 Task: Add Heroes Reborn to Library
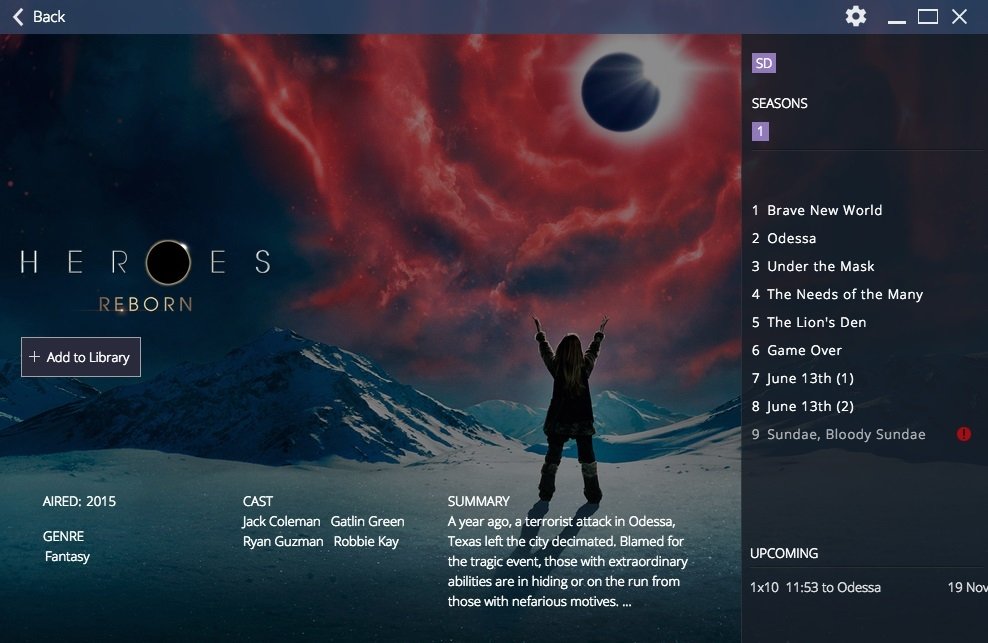[81, 357]
